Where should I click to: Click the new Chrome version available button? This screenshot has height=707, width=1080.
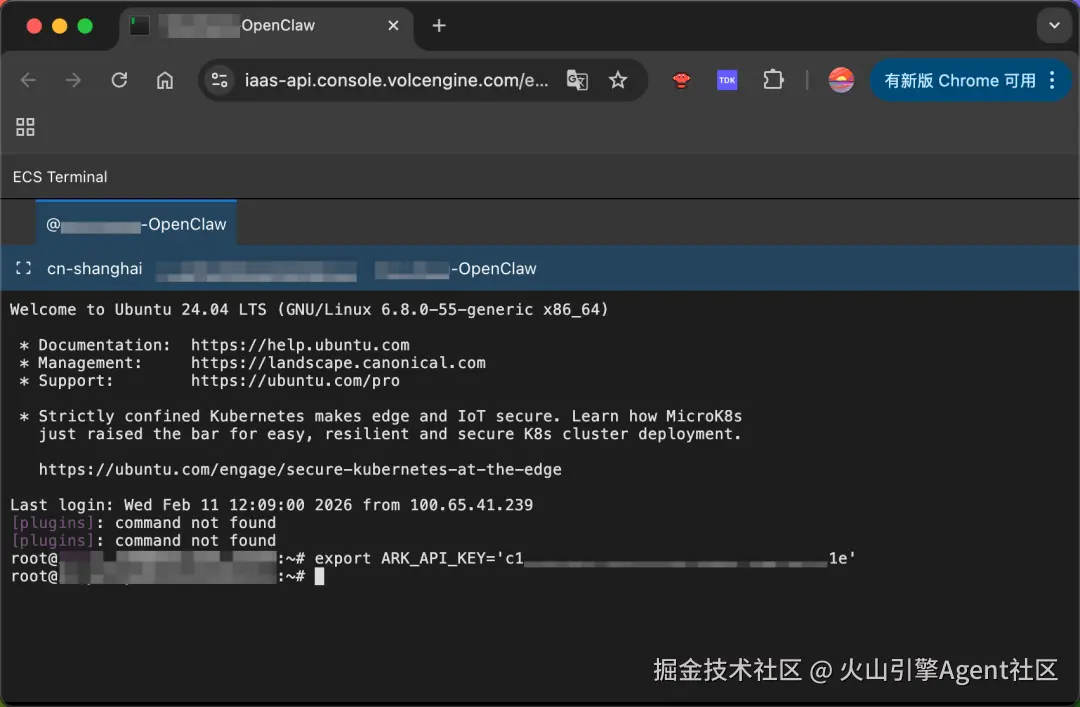point(960,81)
